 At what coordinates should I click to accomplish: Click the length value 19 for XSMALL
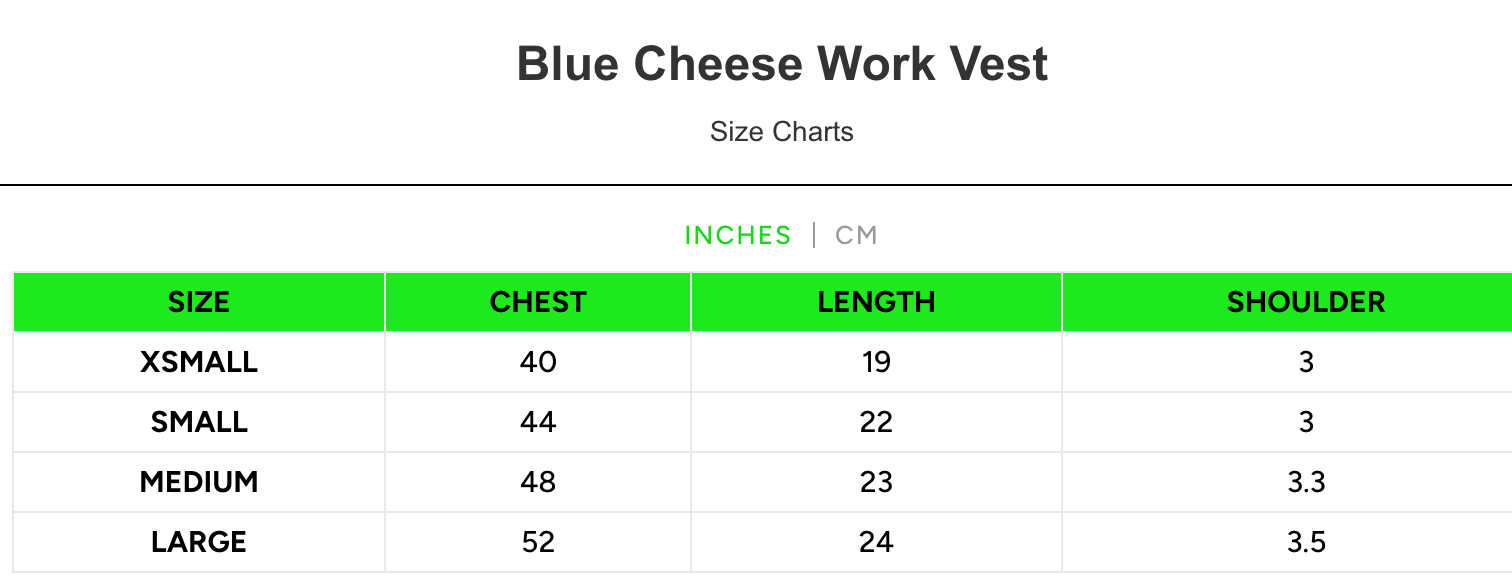pos(876,362)
